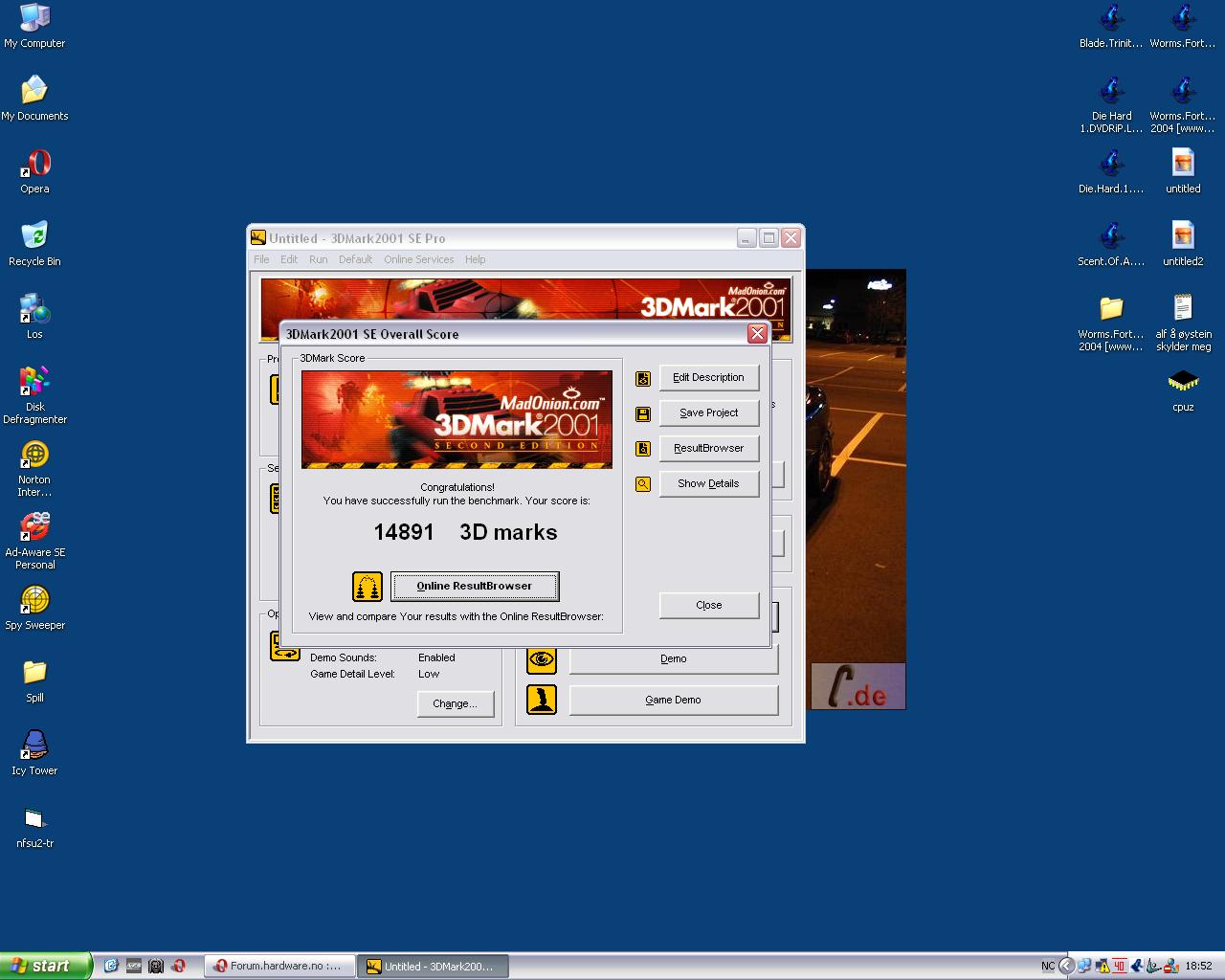Switch to Forum.hardware.no taskbar window
Screen dimensions: 1225x980
click(279, 967)
